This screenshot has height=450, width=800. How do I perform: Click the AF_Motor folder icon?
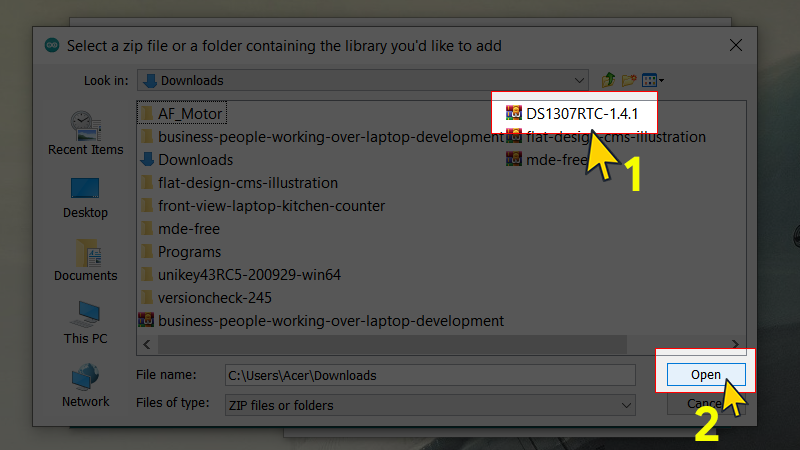pyautogui.click(x=147, y=113)
